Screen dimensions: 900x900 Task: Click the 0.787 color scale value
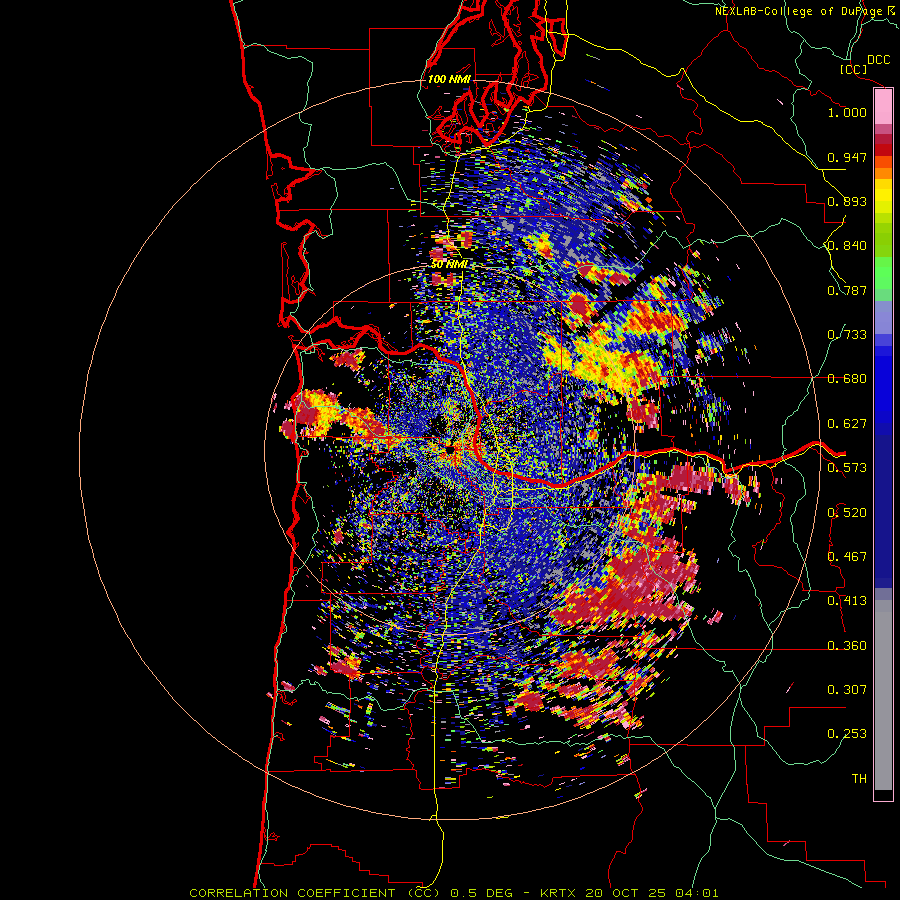[847, 290]
